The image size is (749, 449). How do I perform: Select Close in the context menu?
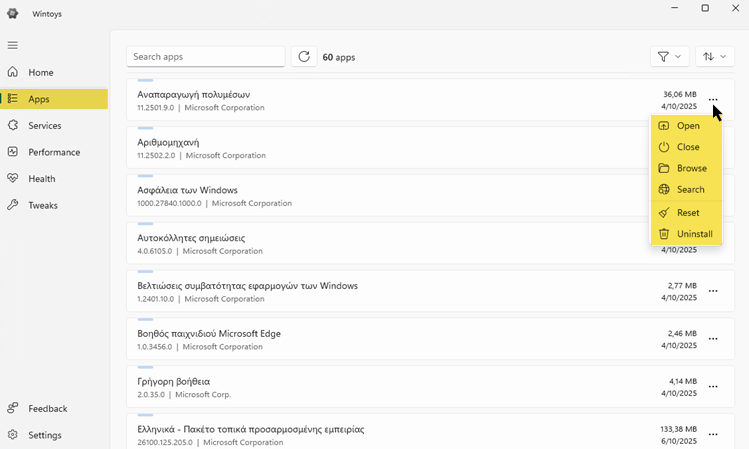(x=687, y=147)
